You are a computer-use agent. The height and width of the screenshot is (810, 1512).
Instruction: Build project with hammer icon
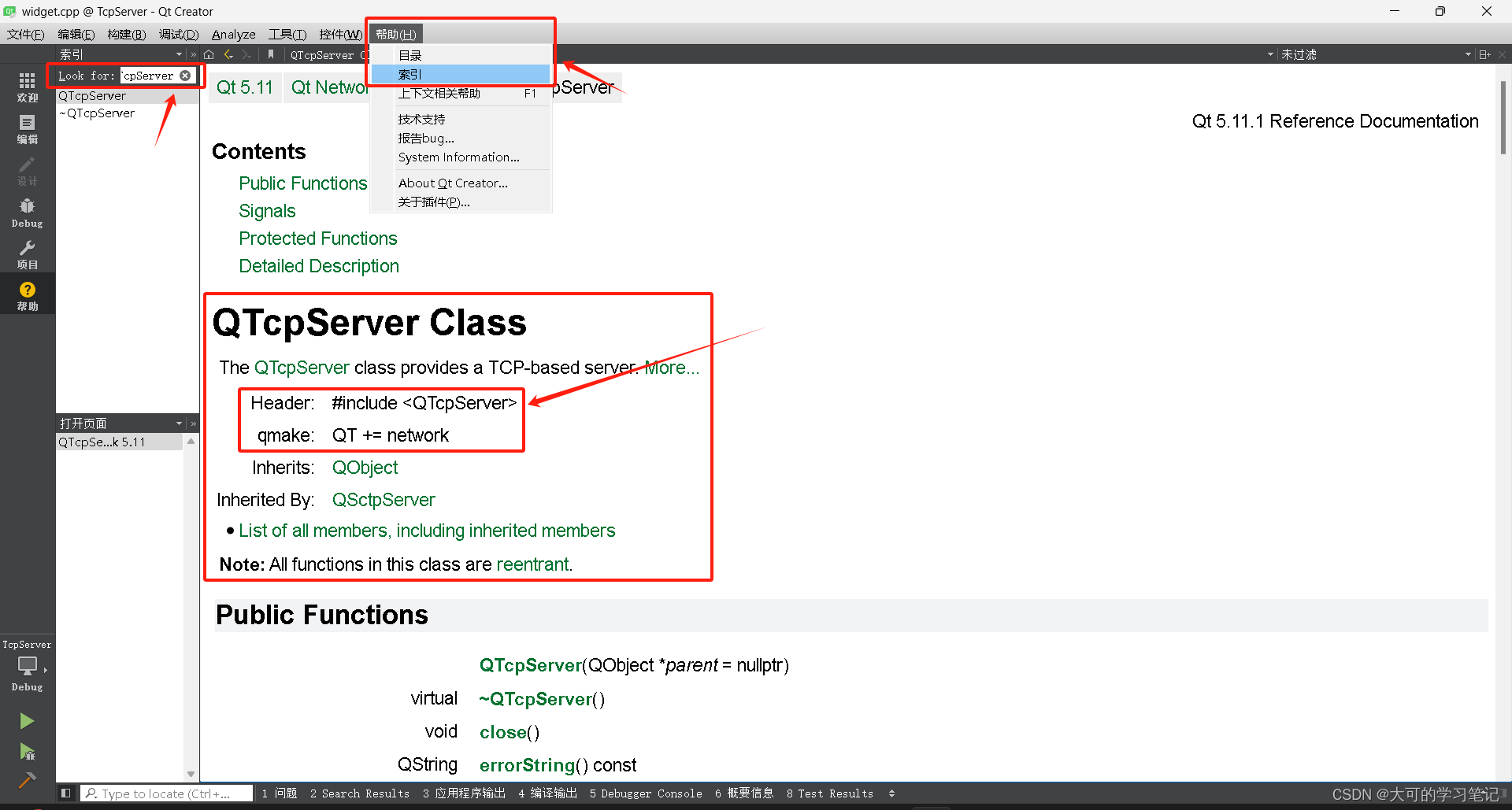(27, 780)
